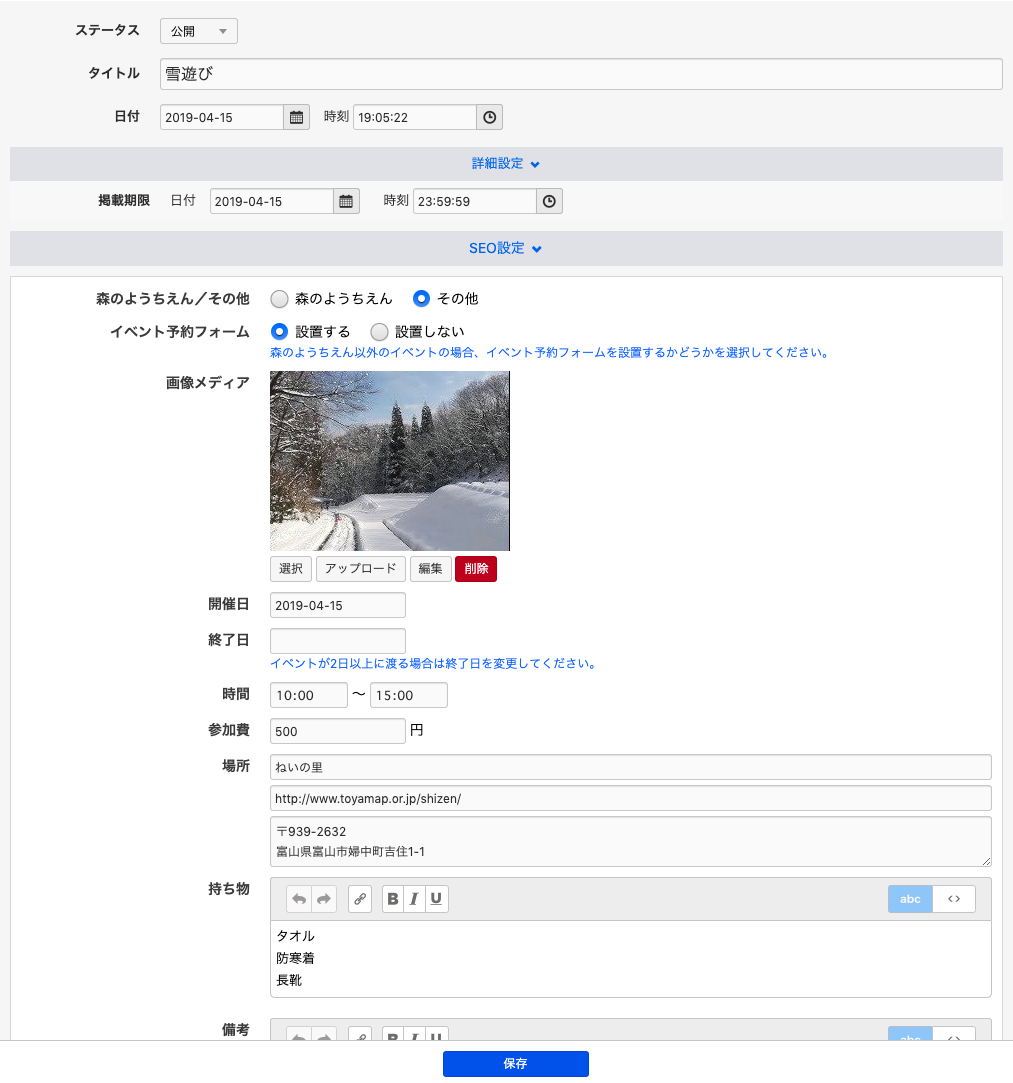Click Underline in the 持ち物 editor toolbar
1013x1083 pixels.
(436, 899)
